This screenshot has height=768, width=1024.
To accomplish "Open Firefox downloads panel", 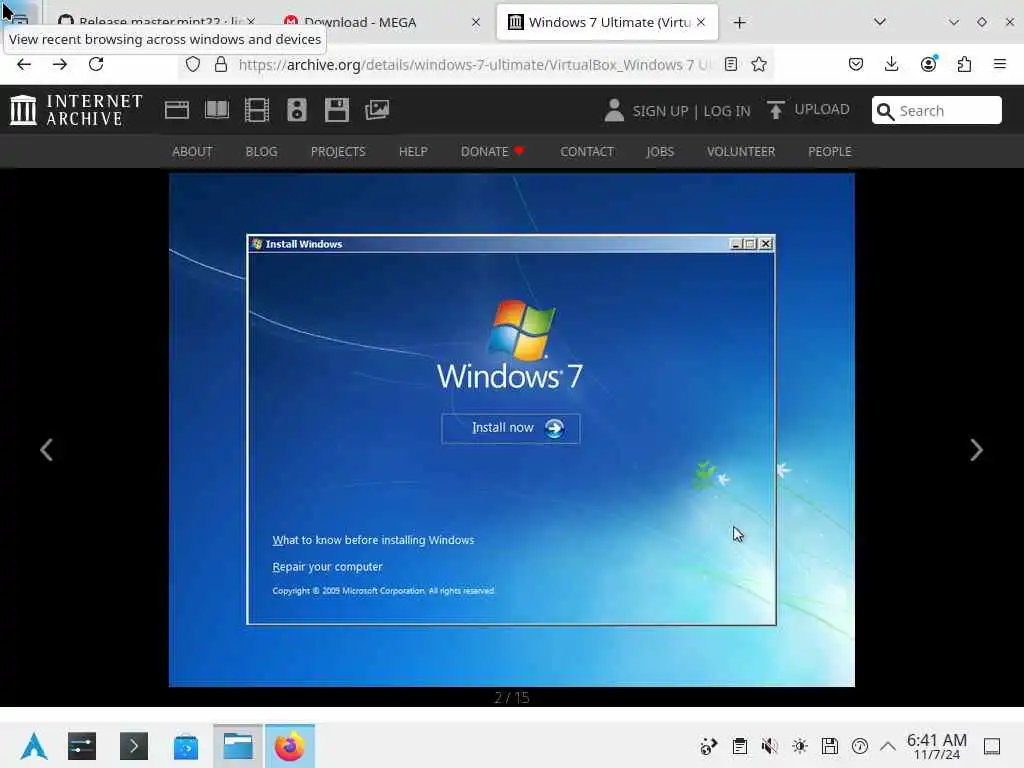I will pos(891,64).
